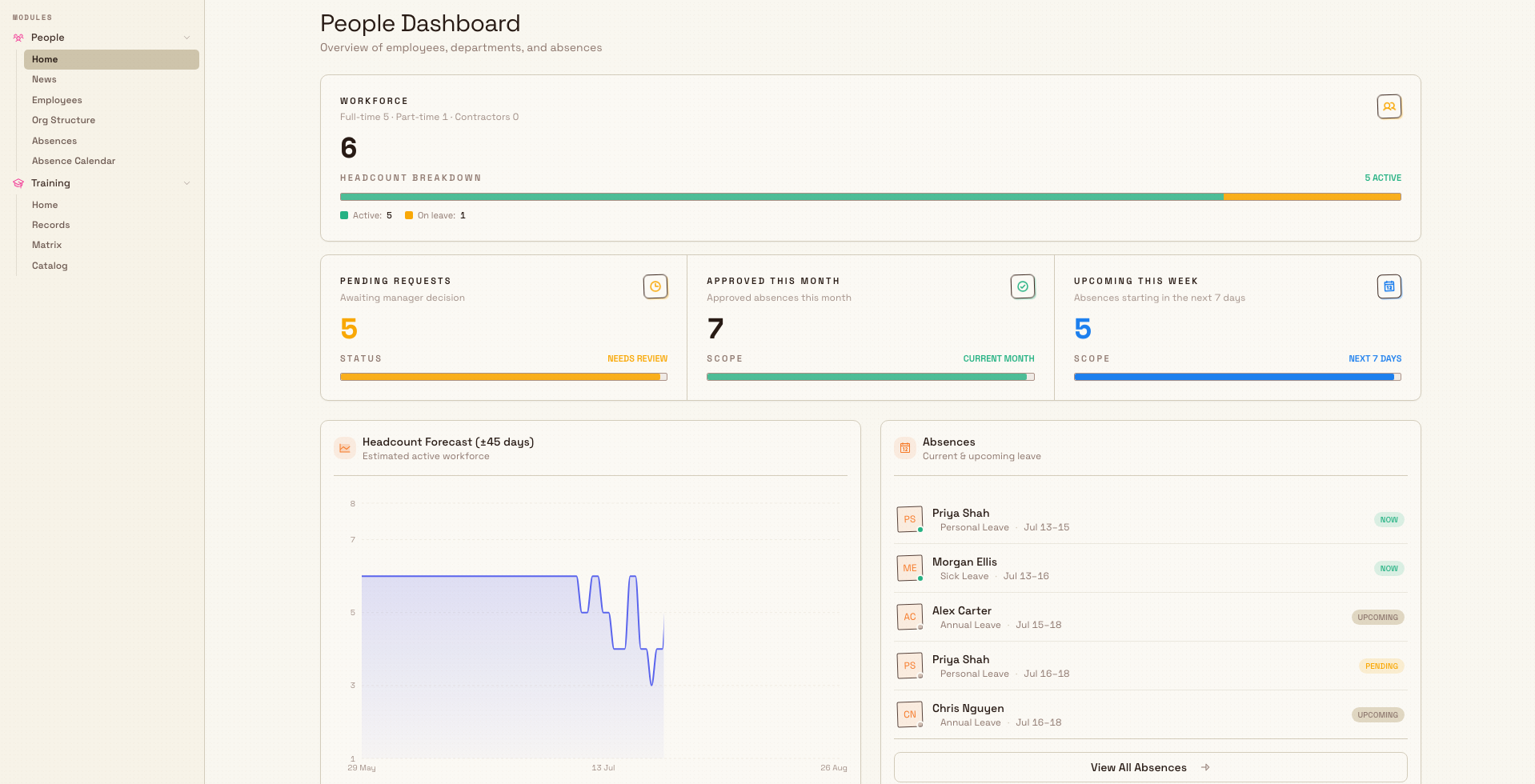This screenshot has height=784, width=1535.
Task: Click the Absences panel calendar icon
Action: coord(905,448)
